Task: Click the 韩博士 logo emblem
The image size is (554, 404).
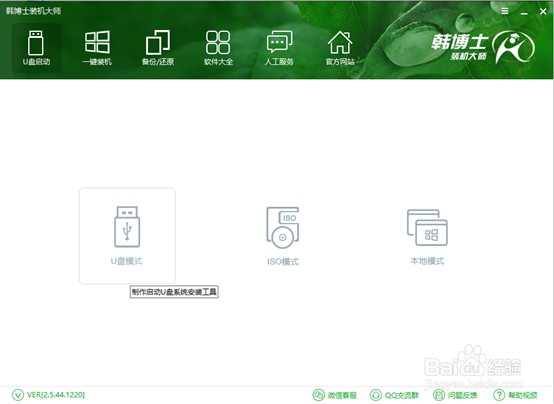Action: tap(513, 47)
